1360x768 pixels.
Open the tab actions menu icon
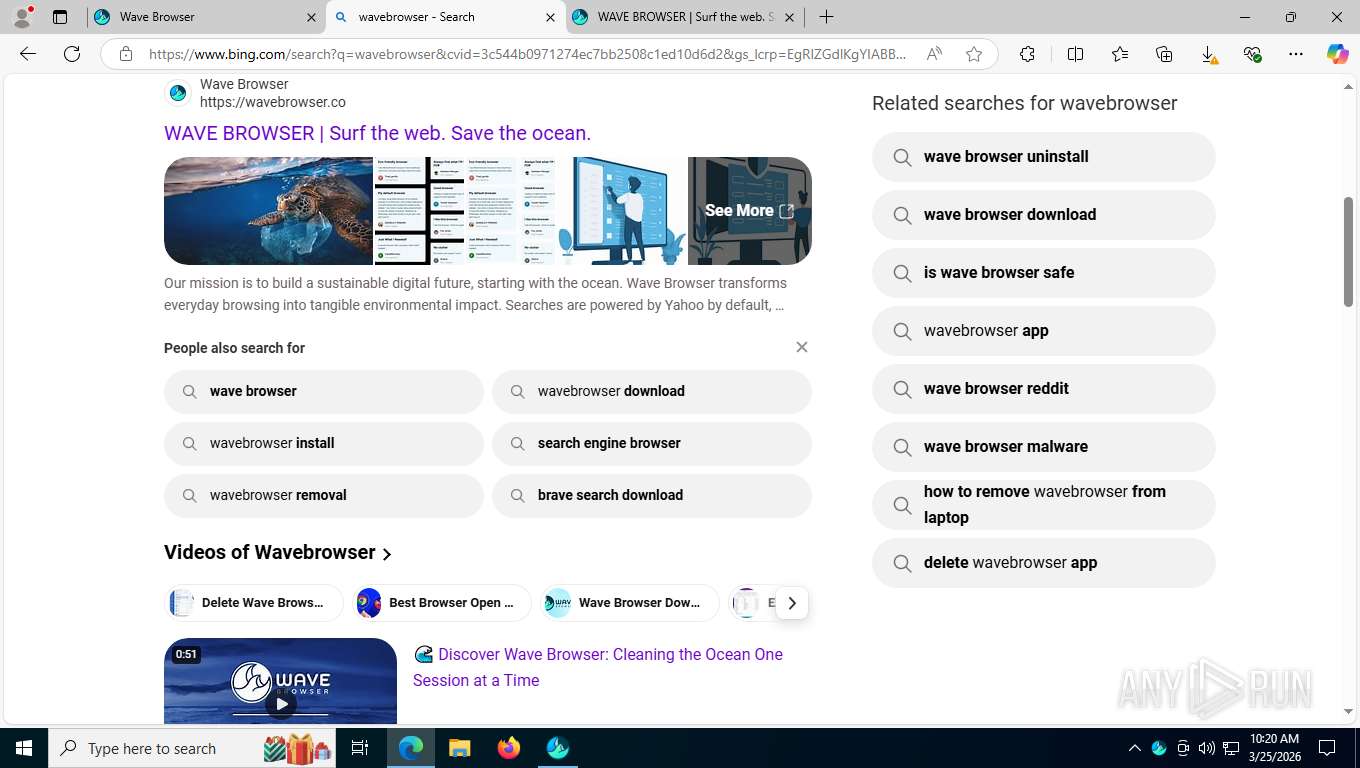coord(60,17)
